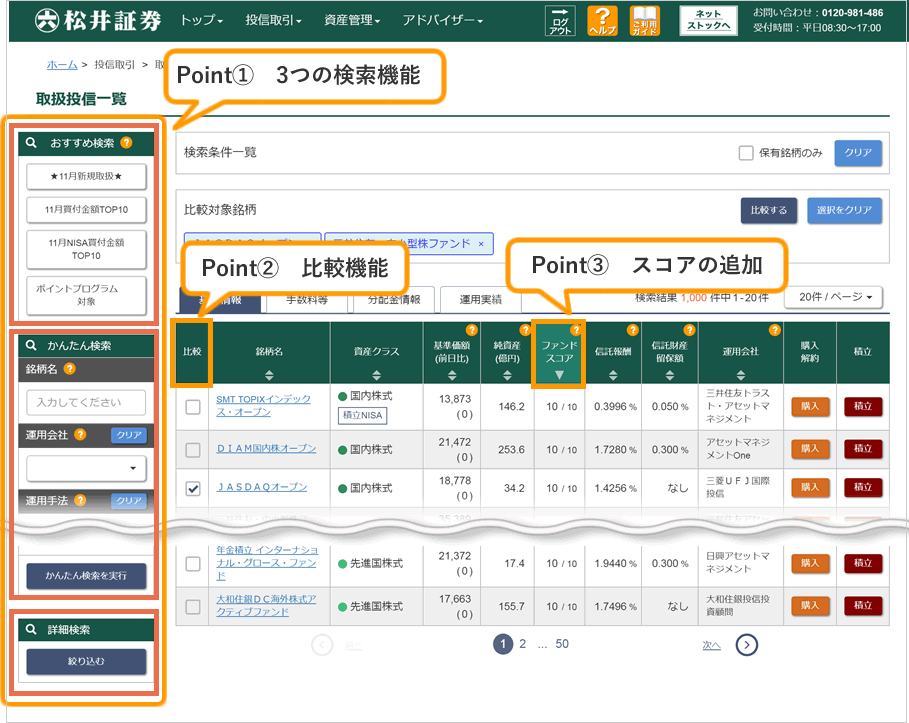Remove the compared fund tag with ×
This screenshot has height=723, width=909.
tap(481, 244)
